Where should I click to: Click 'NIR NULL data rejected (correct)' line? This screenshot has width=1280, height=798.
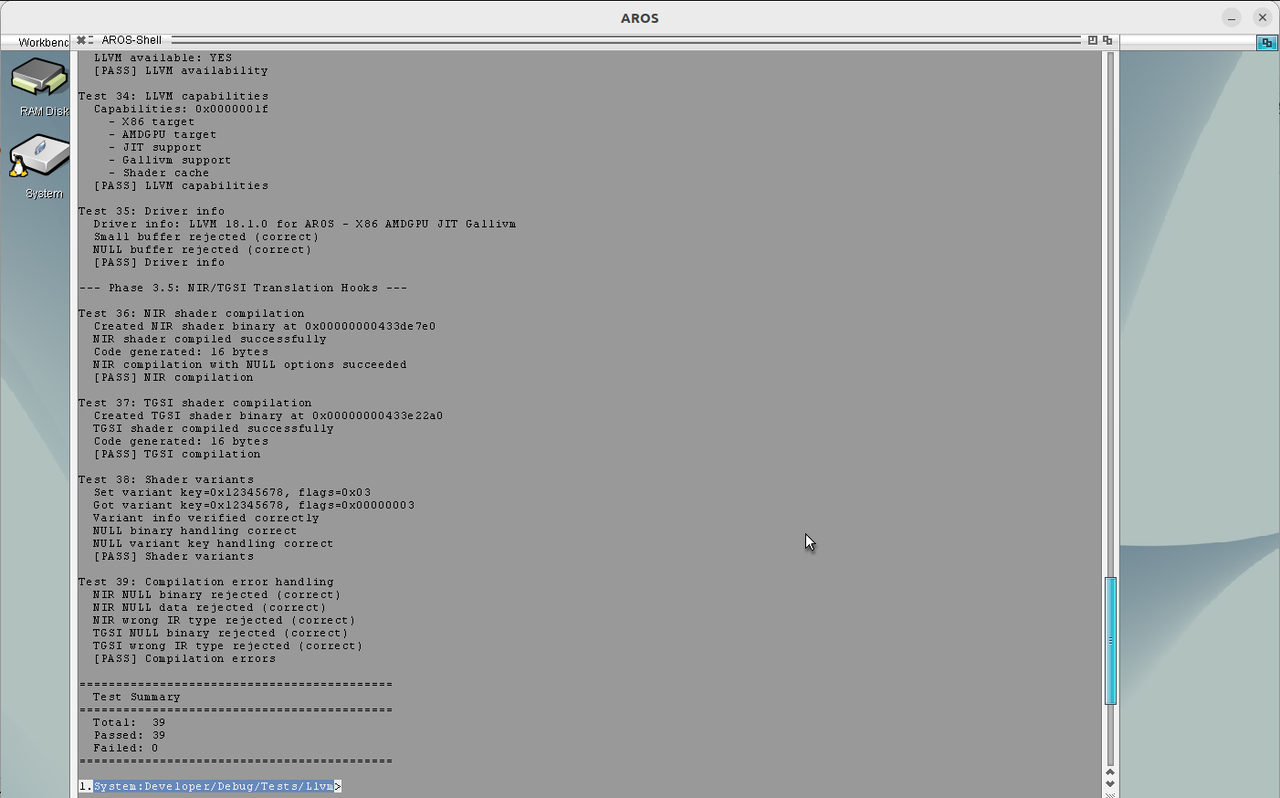(210, 608)
